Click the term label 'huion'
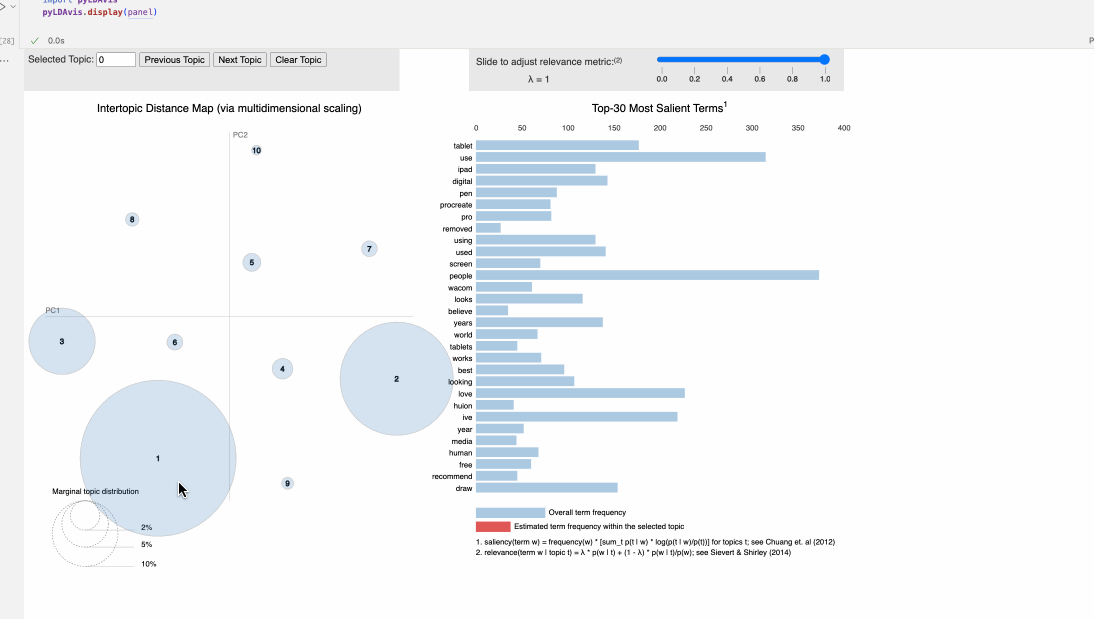Screen dimensions: 1094x619 pyautogui.click(x=463, y=405)
